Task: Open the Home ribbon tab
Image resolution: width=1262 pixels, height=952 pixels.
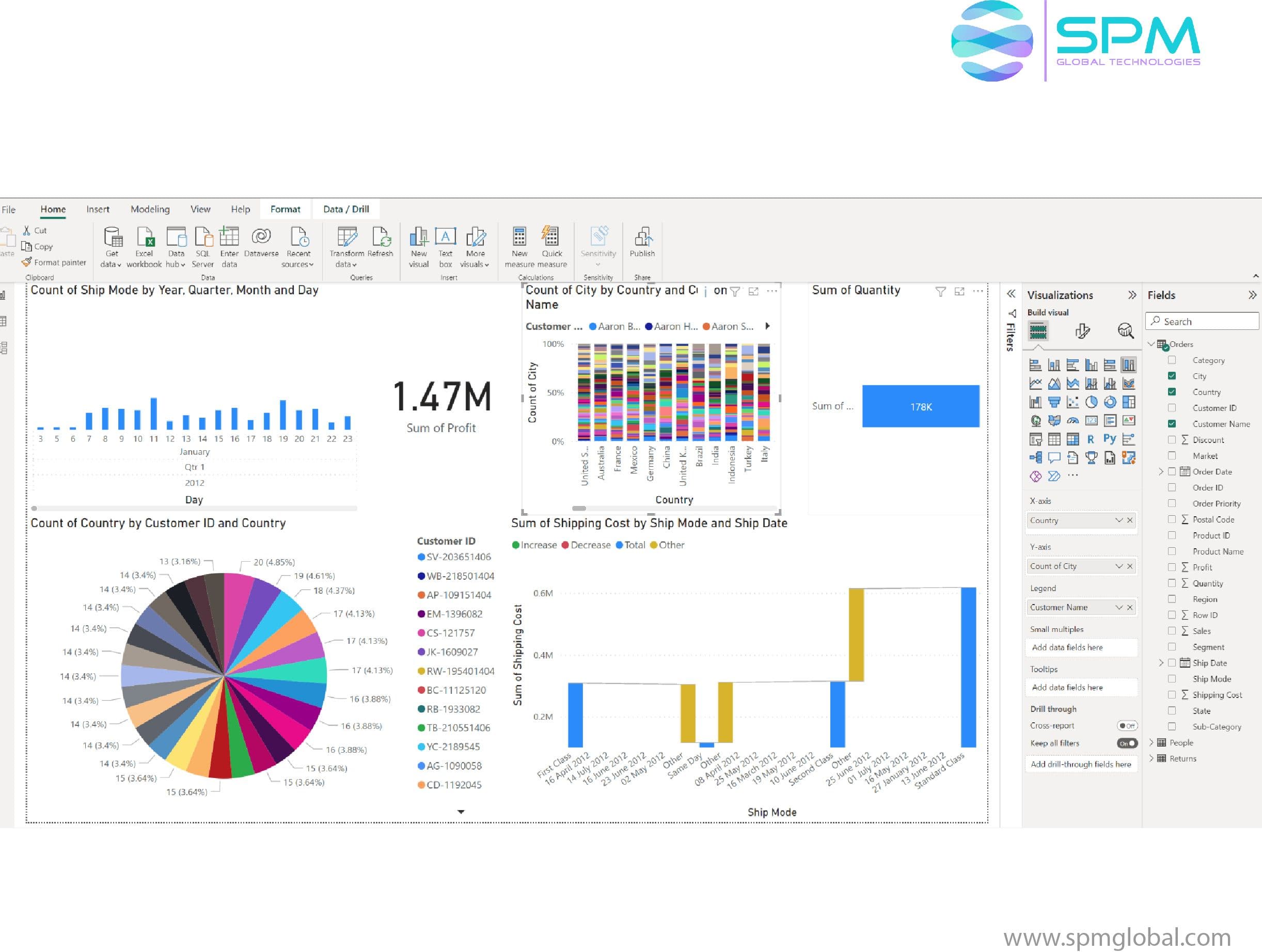Action: (x=53, y=209)
